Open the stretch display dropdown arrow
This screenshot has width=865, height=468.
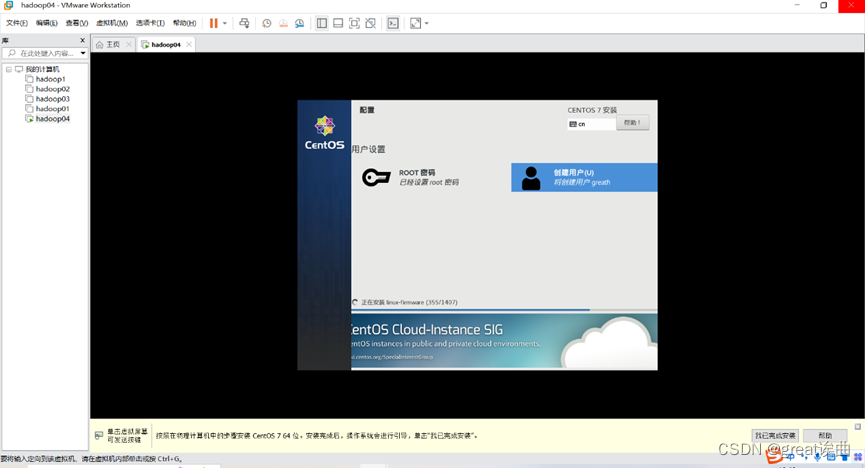(426, 23)
